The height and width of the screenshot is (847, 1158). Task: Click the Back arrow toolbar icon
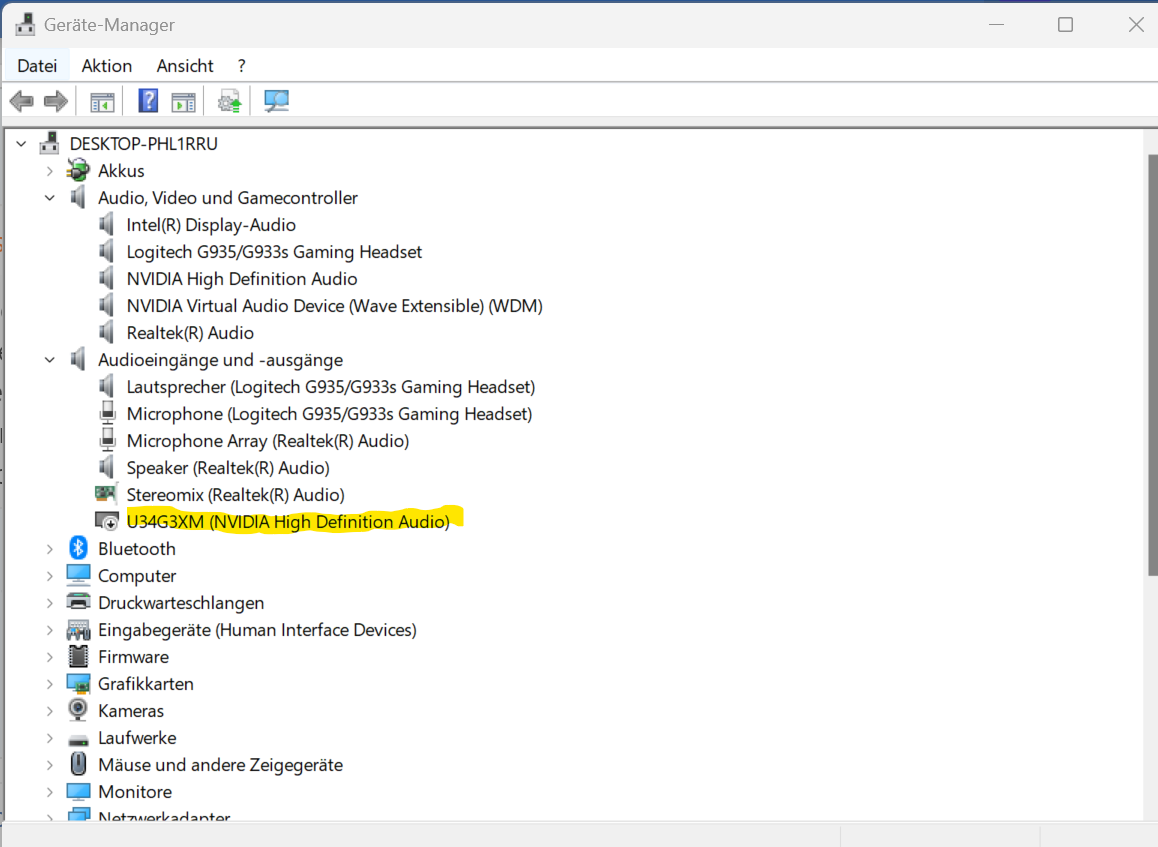pyautogui.click(x=21, y=100)
